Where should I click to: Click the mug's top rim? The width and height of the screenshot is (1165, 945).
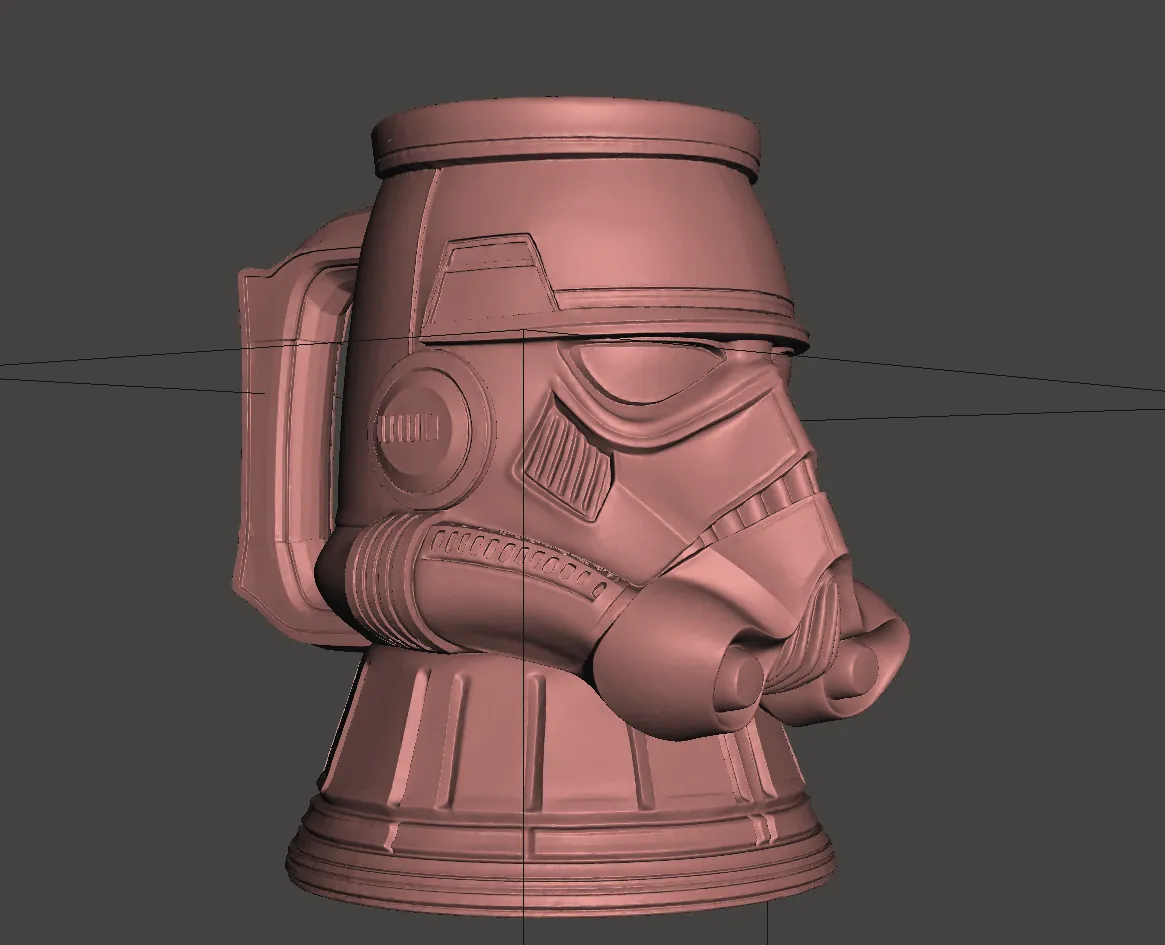[x=566, y=141]
